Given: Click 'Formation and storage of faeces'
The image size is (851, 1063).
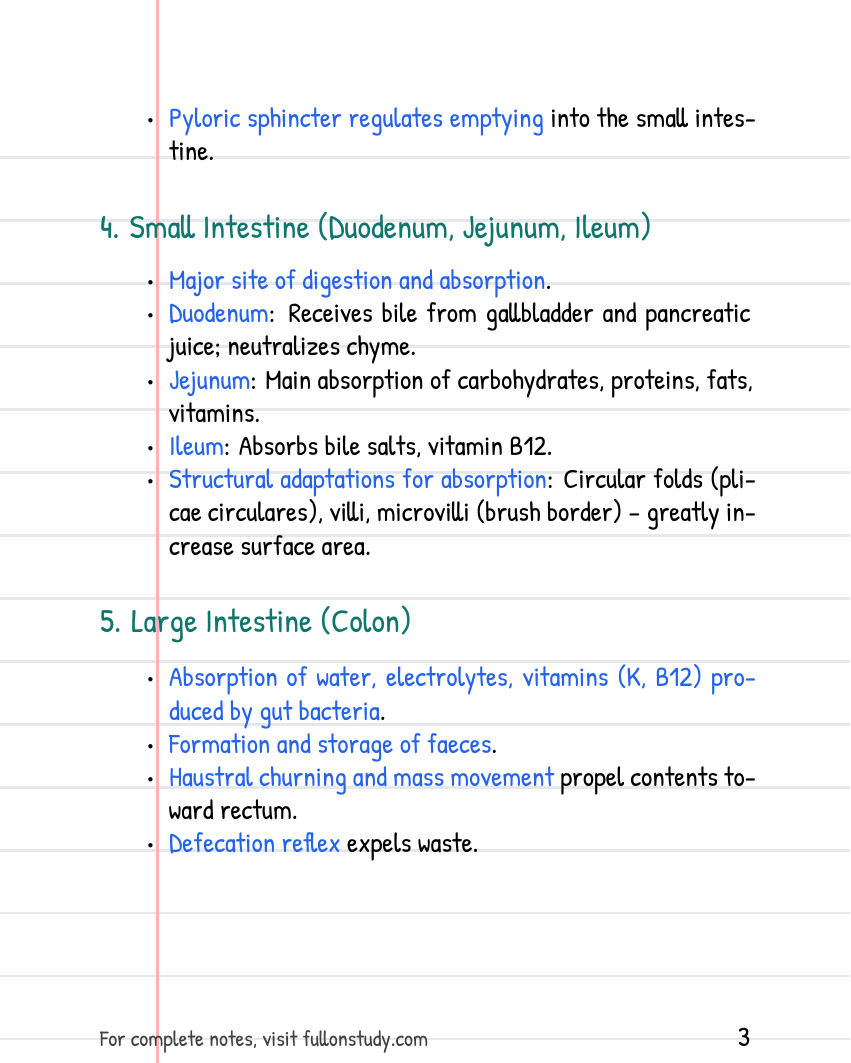Looking at the screenshot, I should (x=330, y=745).
